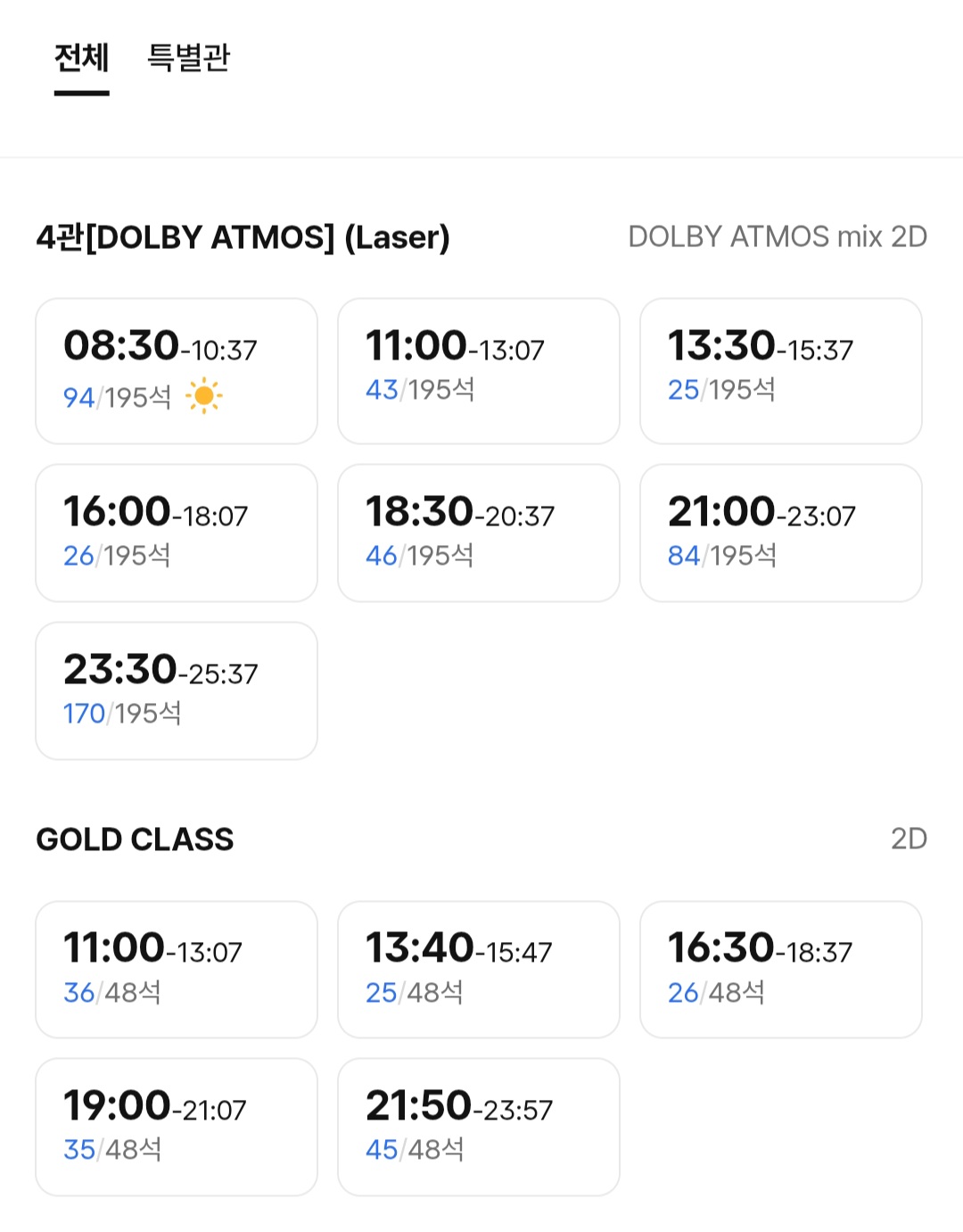Image resolution: width=963 pixels, height=1232 pixels.
Task: Open the 특별관 tab
Action: 189,59
